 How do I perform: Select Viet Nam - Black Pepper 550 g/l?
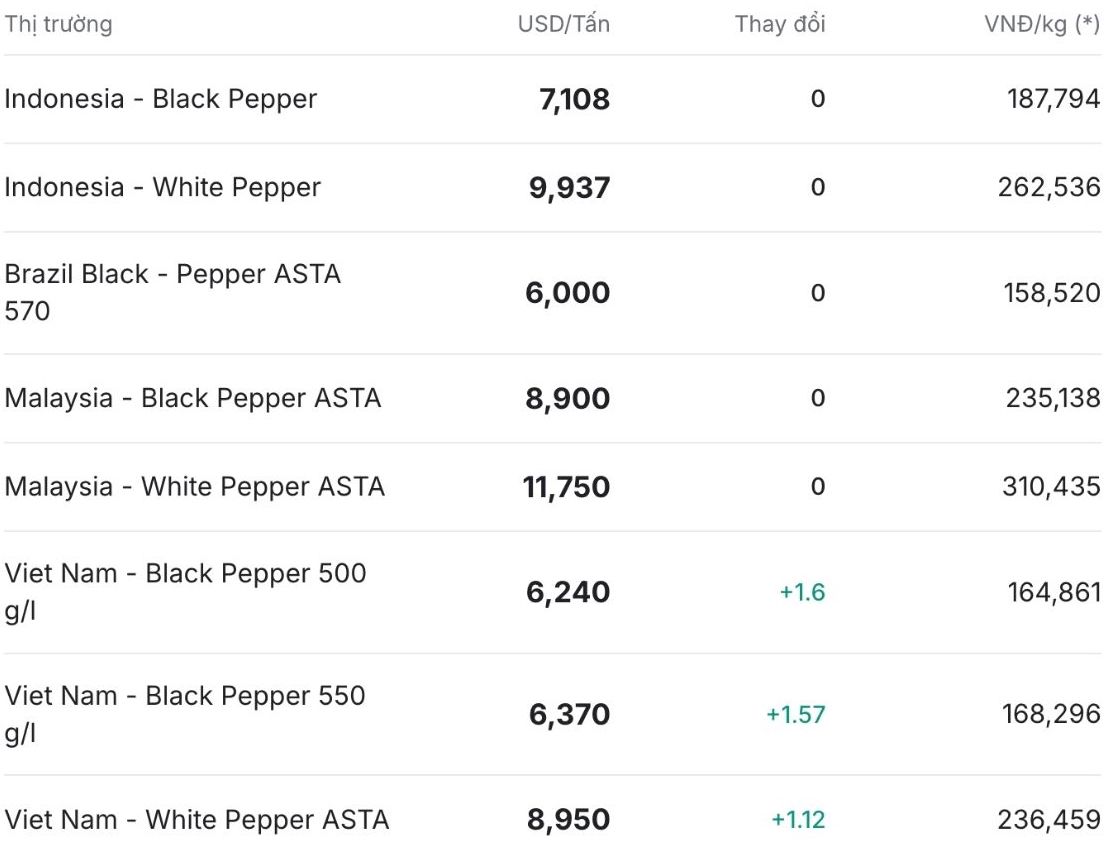click(x=553, y=714)
